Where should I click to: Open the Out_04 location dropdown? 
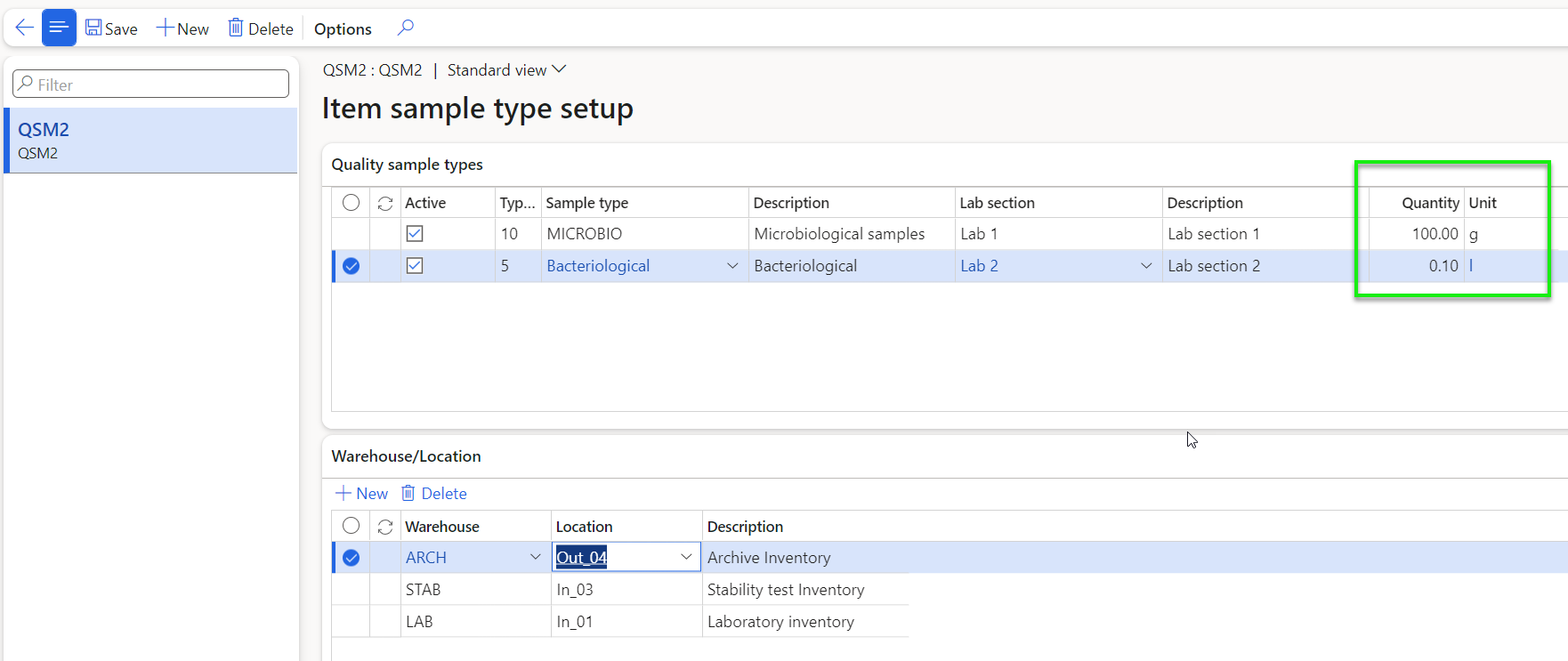(x=686, y=557)
